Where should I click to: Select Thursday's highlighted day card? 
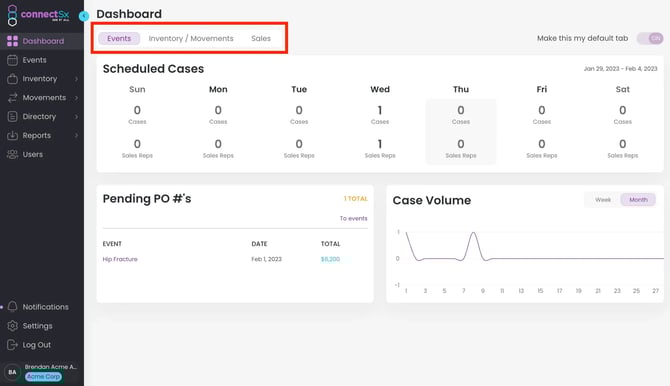pos(461,131)
